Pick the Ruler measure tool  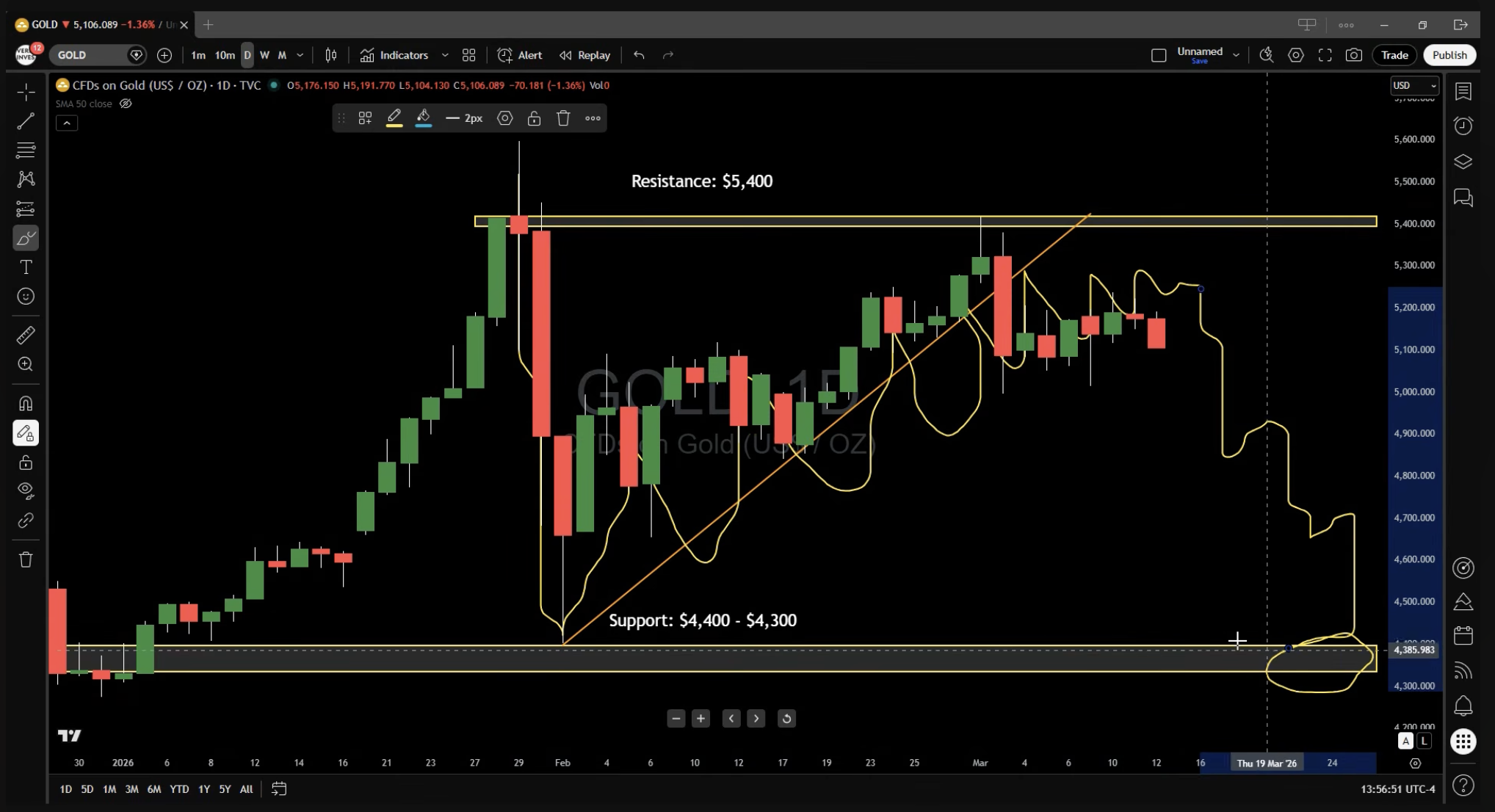click(x=26, y=336)
